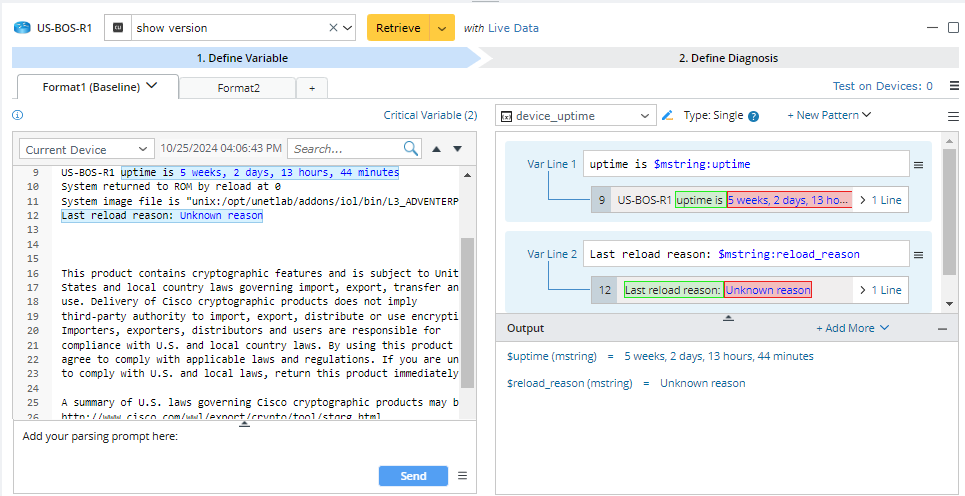965x496 pixels.
Task: Click the search magnifier icon in output toolbar
Action: [x=411, y=149]
